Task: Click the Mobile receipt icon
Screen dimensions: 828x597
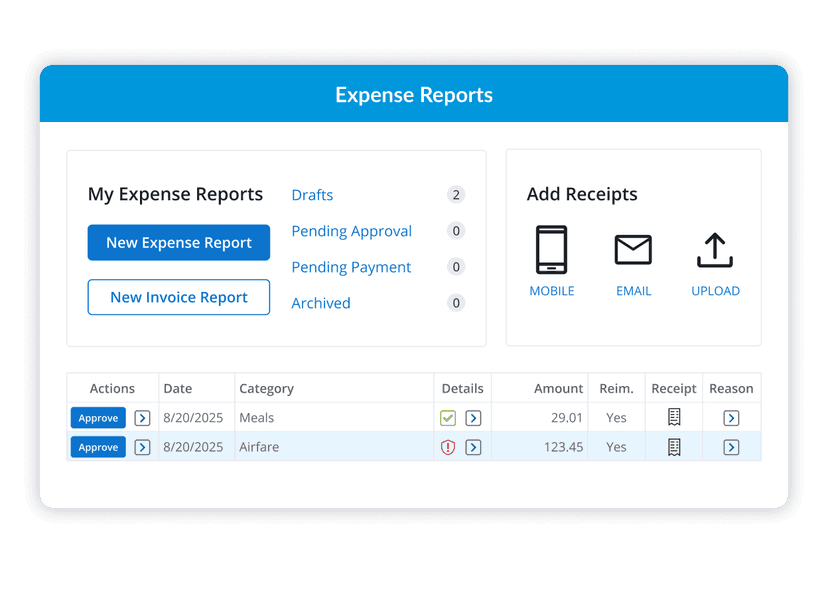Action: 551,250
